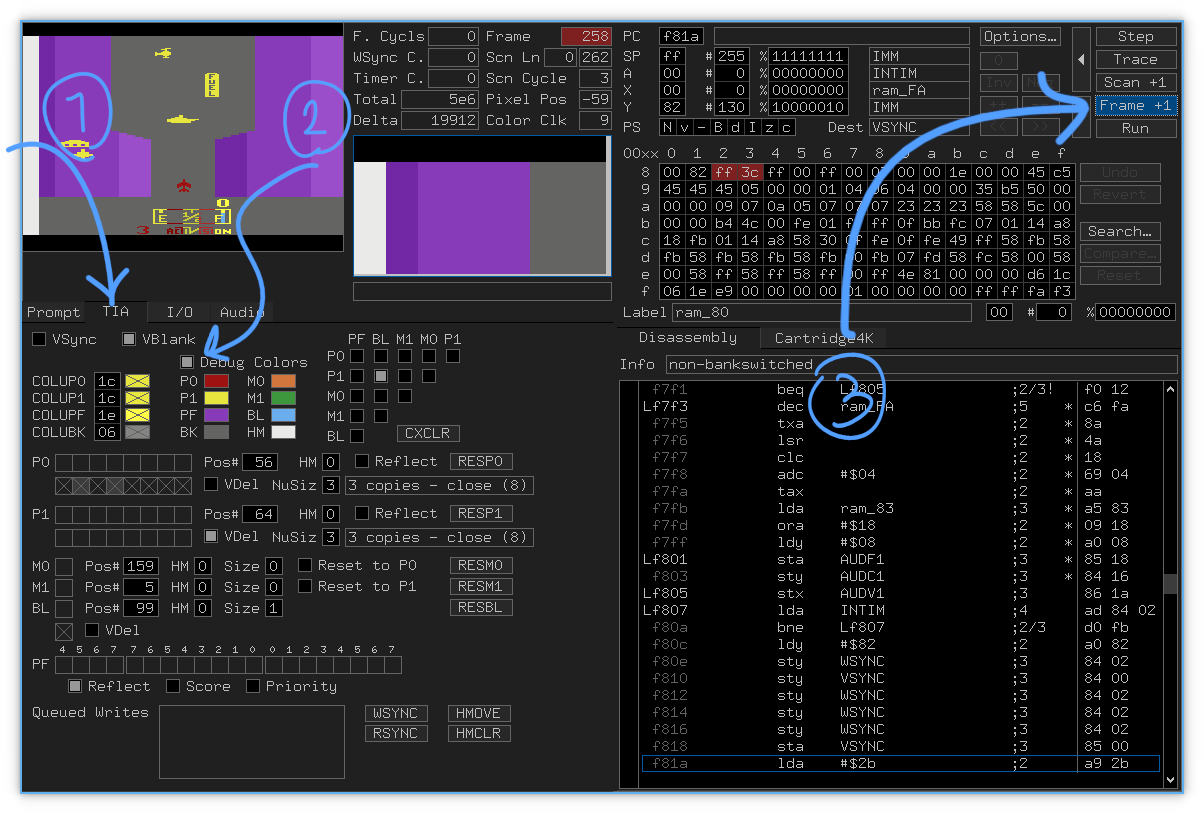
Task: Open the Cartridge4K tab
Action: coord(824,338)
